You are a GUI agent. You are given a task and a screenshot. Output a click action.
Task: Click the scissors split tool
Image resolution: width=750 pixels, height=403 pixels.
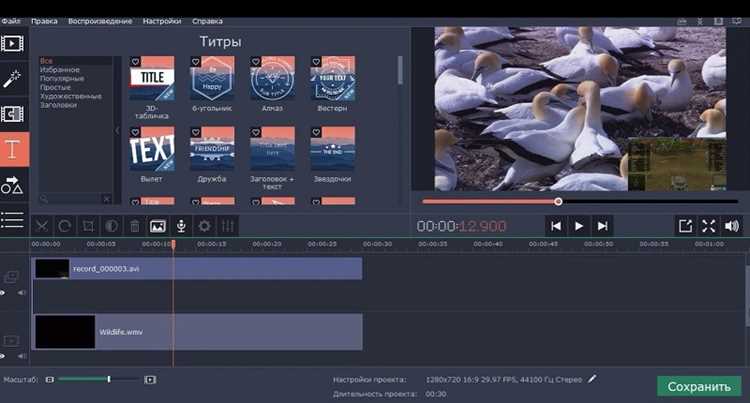tap(42, 226)
